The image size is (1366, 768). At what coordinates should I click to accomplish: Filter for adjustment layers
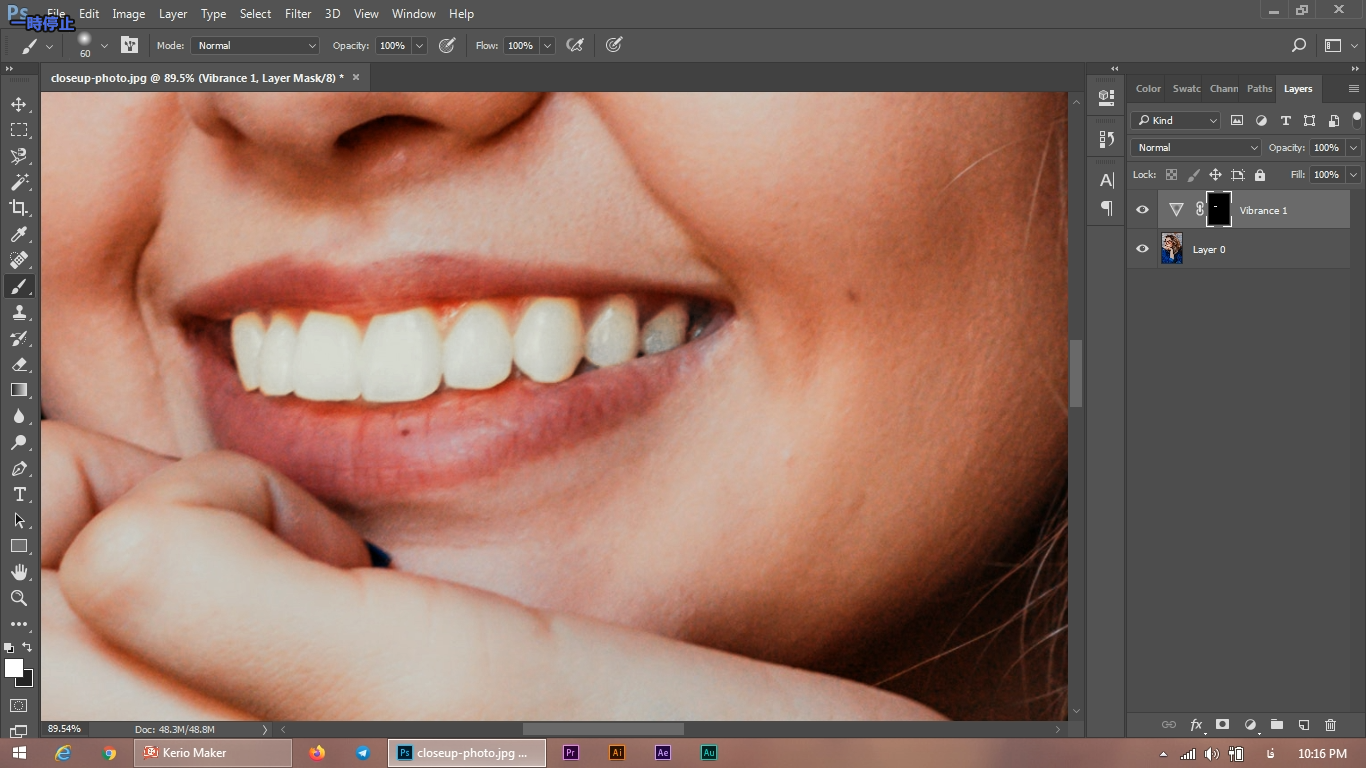pyautogui.click(x=1261, y=120)
